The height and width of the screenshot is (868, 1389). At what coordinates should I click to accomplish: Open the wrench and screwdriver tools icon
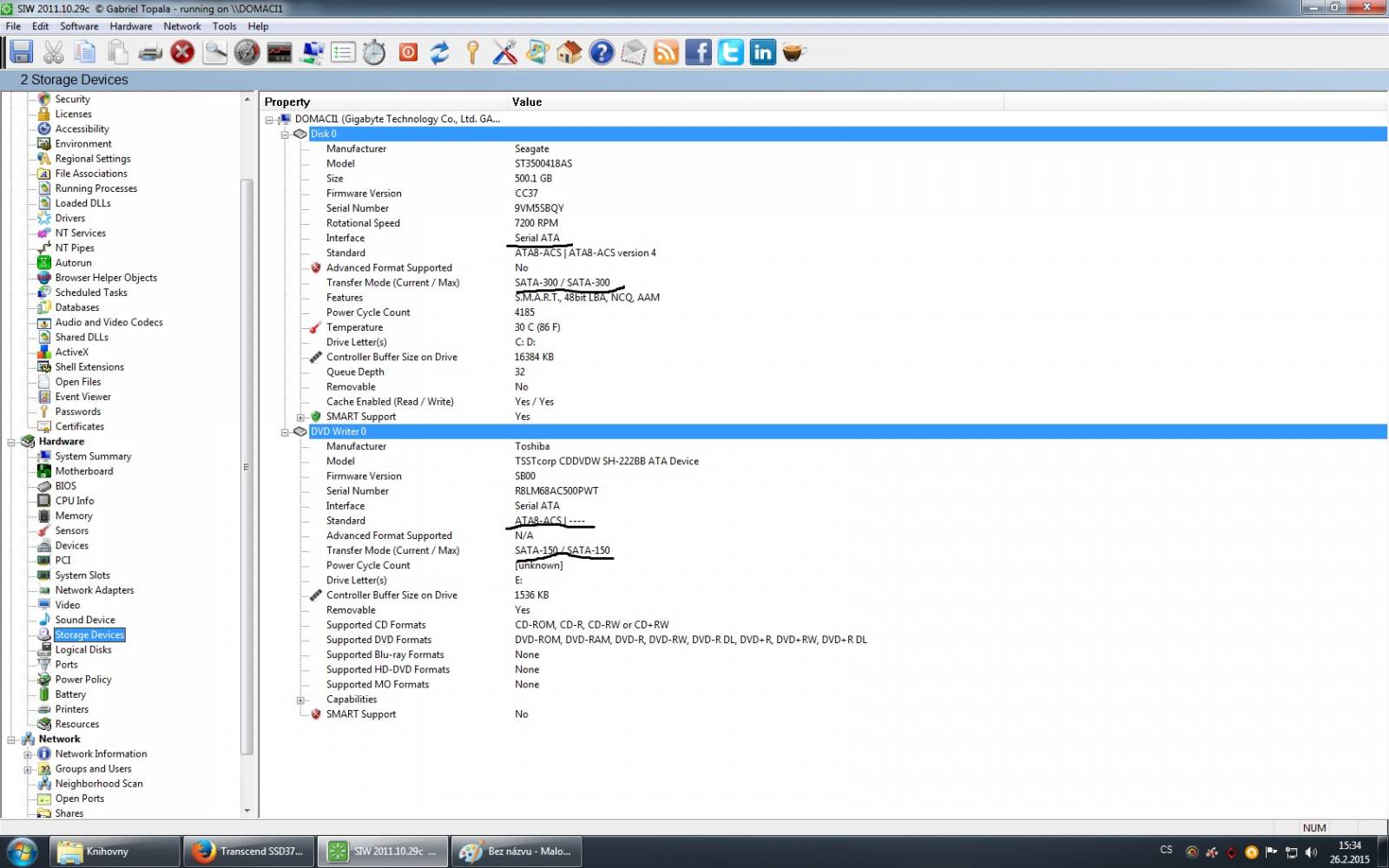(504, 52)
